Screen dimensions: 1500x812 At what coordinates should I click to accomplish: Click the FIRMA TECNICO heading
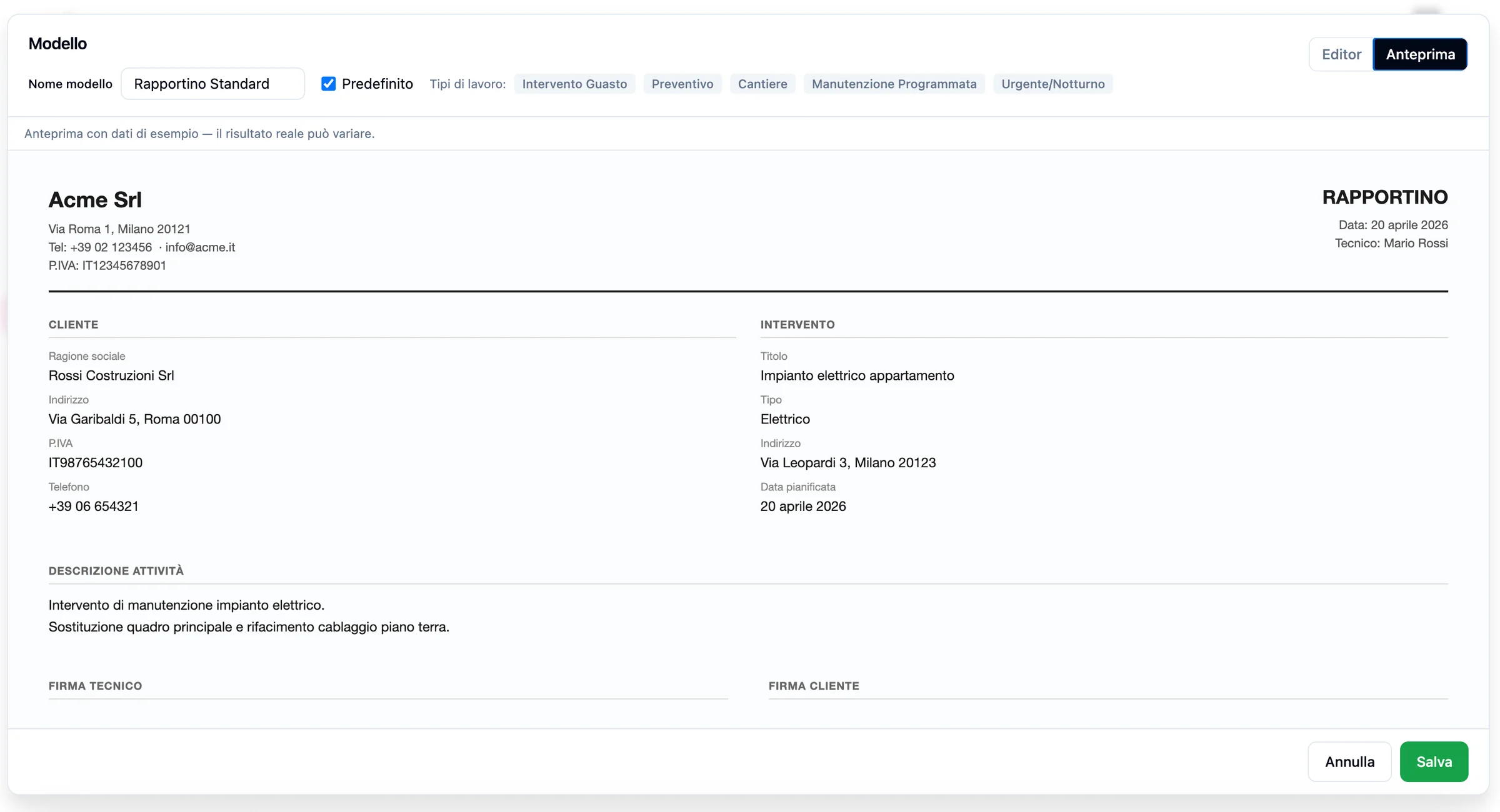(96, 686)
